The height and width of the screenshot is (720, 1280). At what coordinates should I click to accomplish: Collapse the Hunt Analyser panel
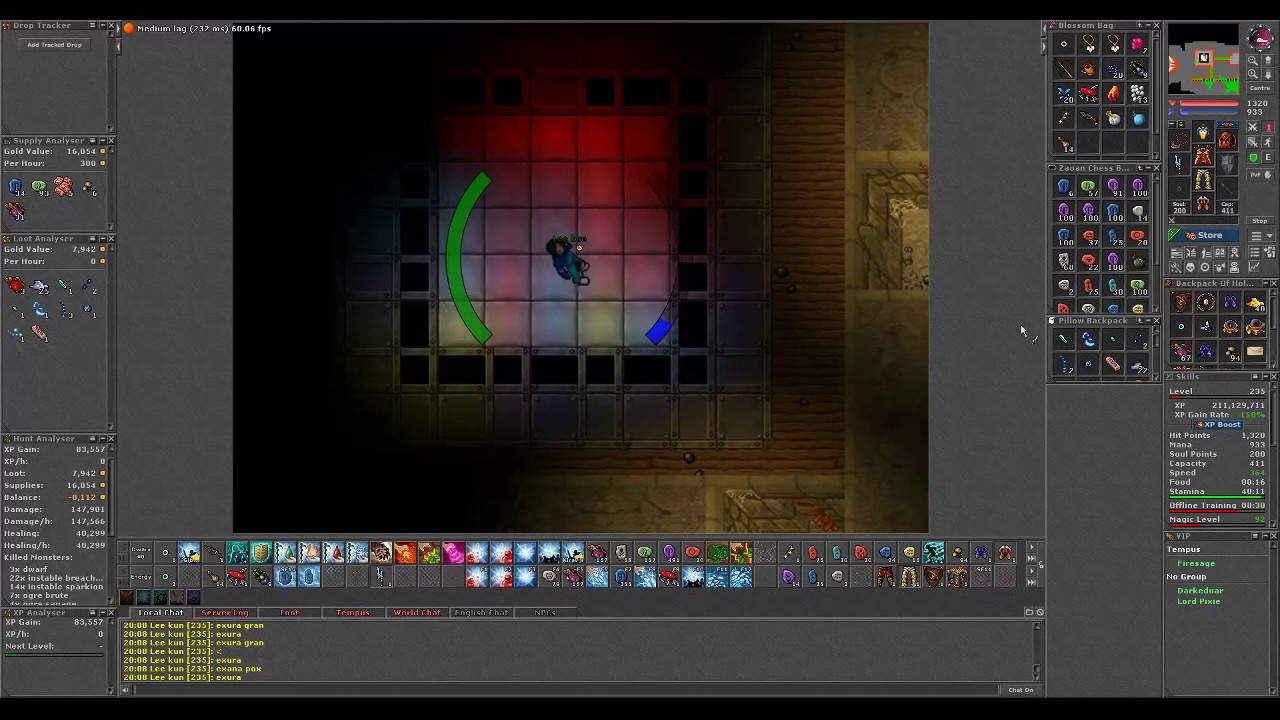coord(101,439)
